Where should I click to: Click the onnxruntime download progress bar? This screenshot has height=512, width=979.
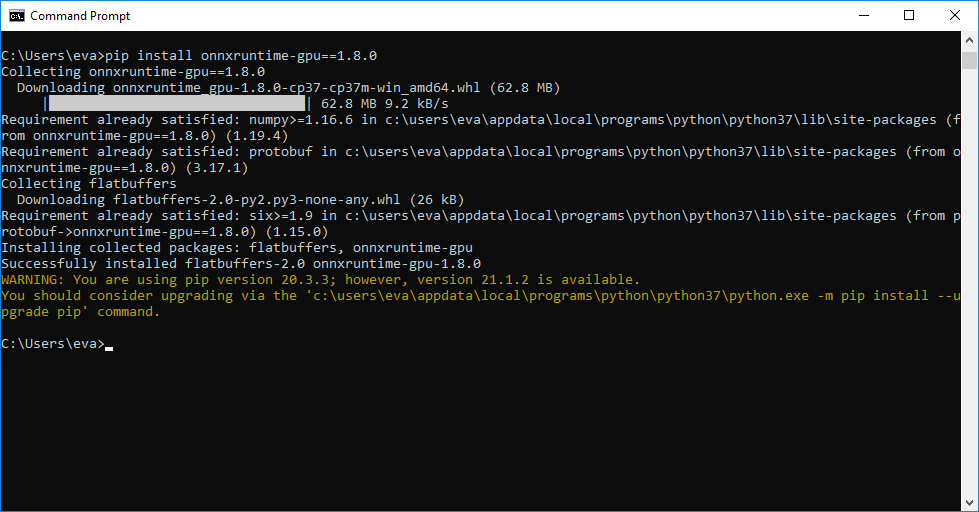[177, 104]
